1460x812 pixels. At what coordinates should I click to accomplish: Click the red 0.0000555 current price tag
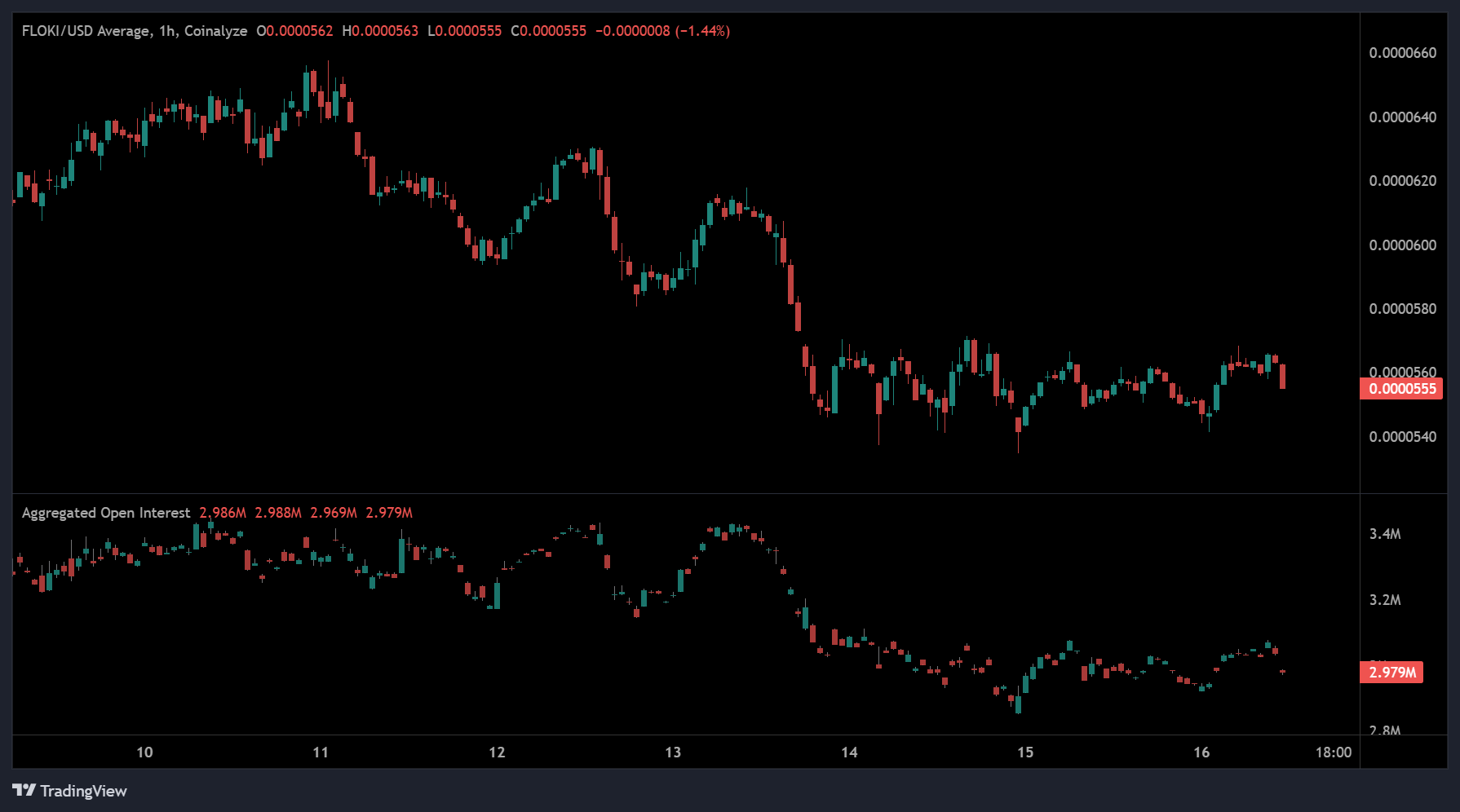coord(1401,389)
